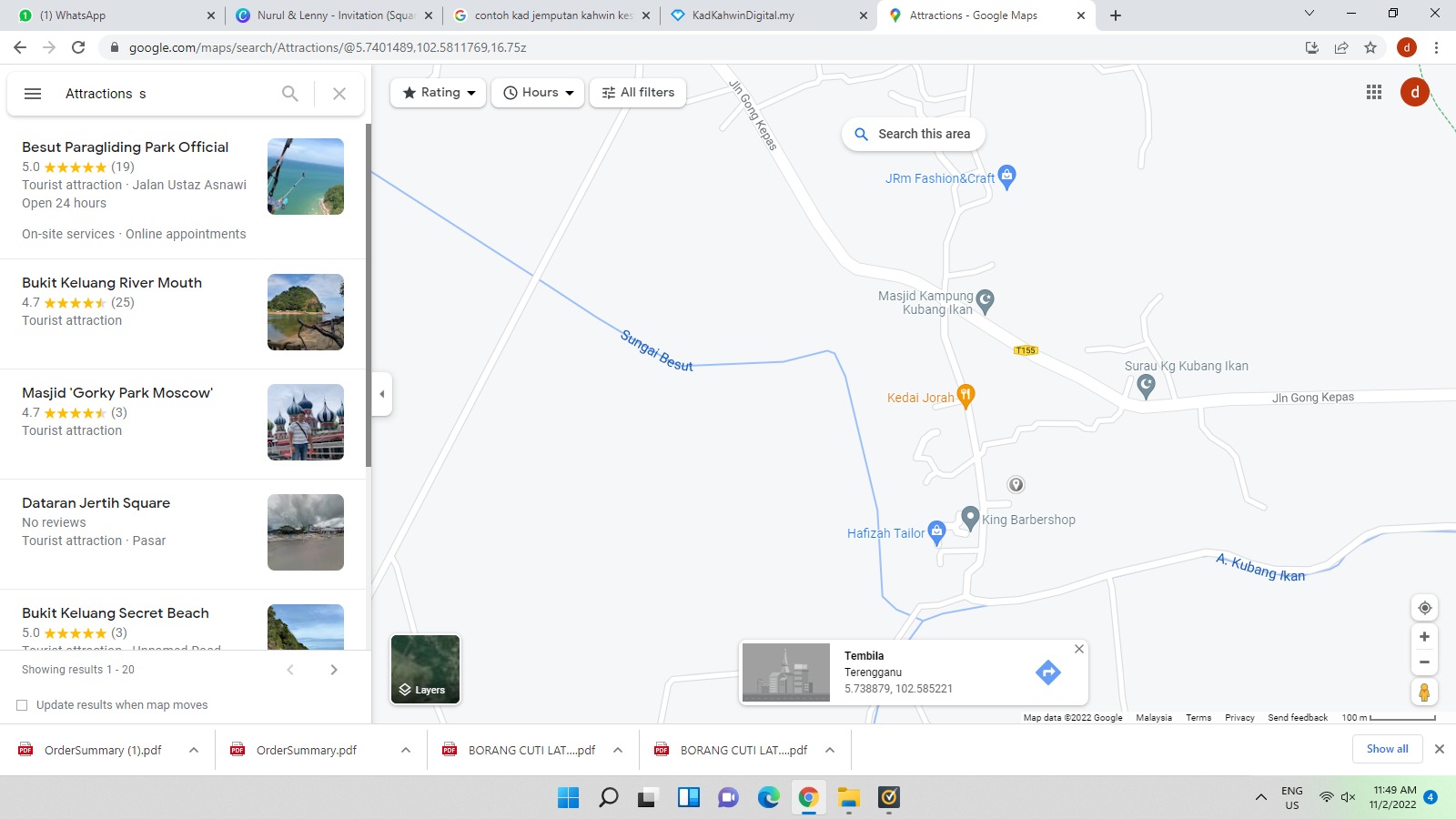This screenshot has height=819, width=1456.
Task: Click the Search this area button
Action: point(913,134)
